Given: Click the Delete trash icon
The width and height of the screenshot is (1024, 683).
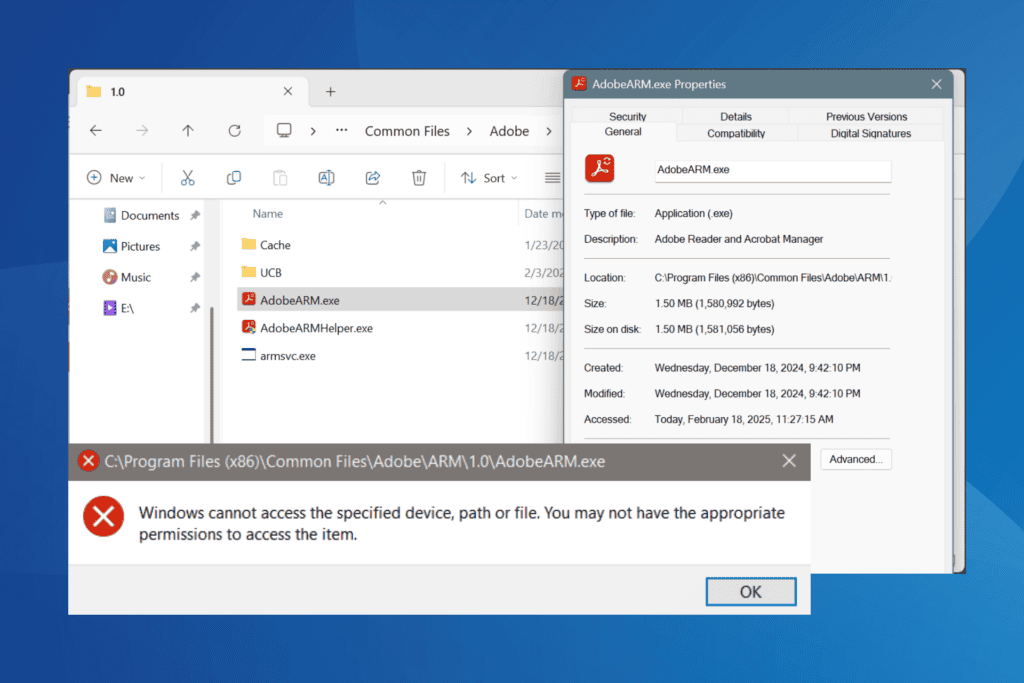Looking at the screenshot, I should point(419,177).
